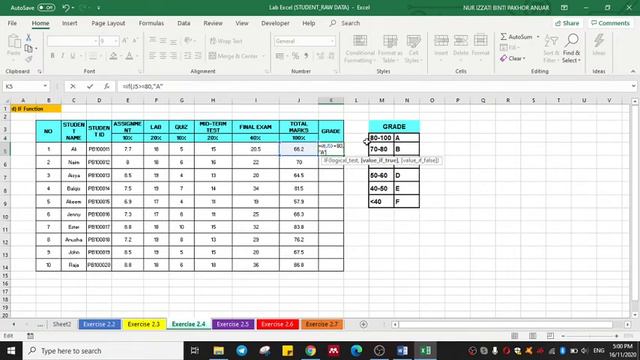640x360 pixels.
Task: Switch to Exercise 2.5 sheet tab
Action: point(233,324)
